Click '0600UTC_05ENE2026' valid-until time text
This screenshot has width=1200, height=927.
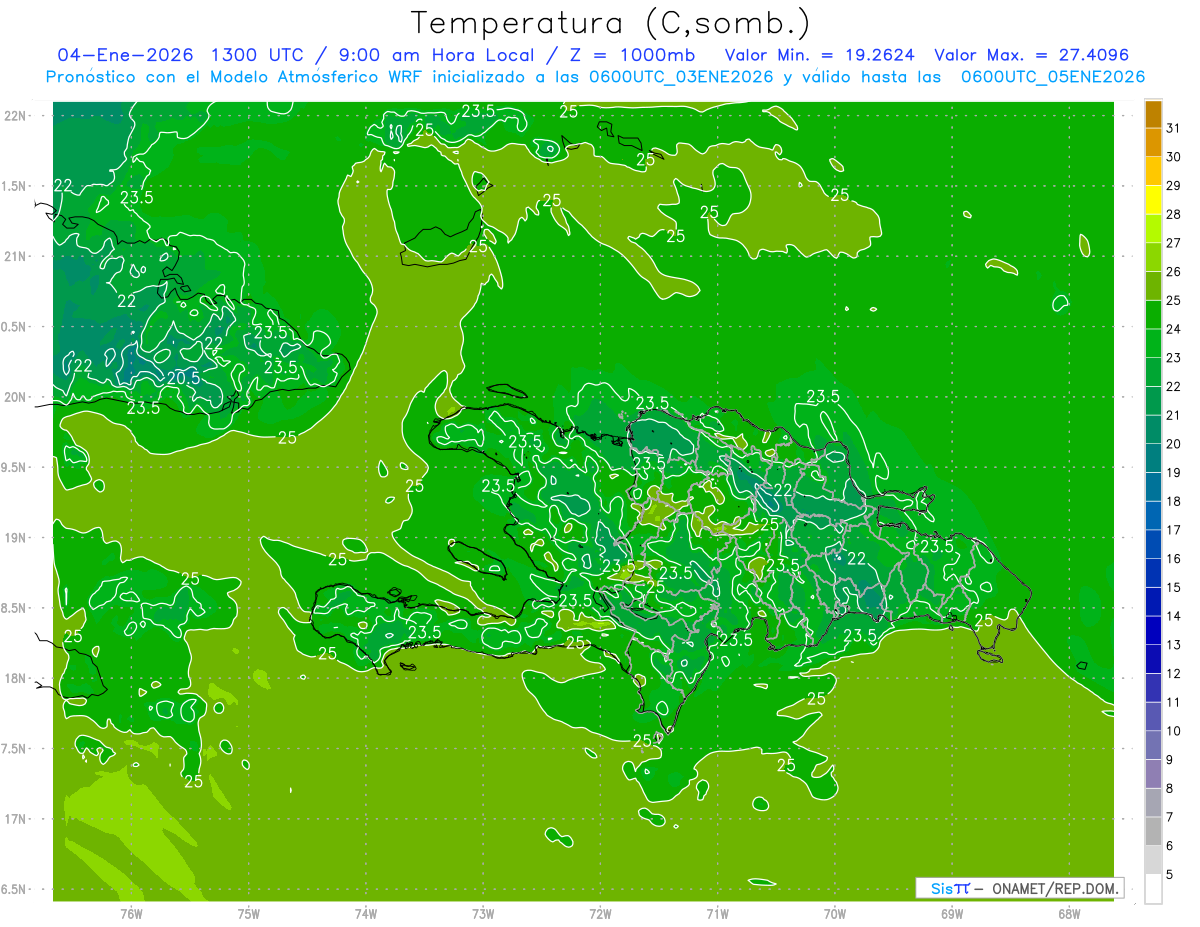(1053, 77)
